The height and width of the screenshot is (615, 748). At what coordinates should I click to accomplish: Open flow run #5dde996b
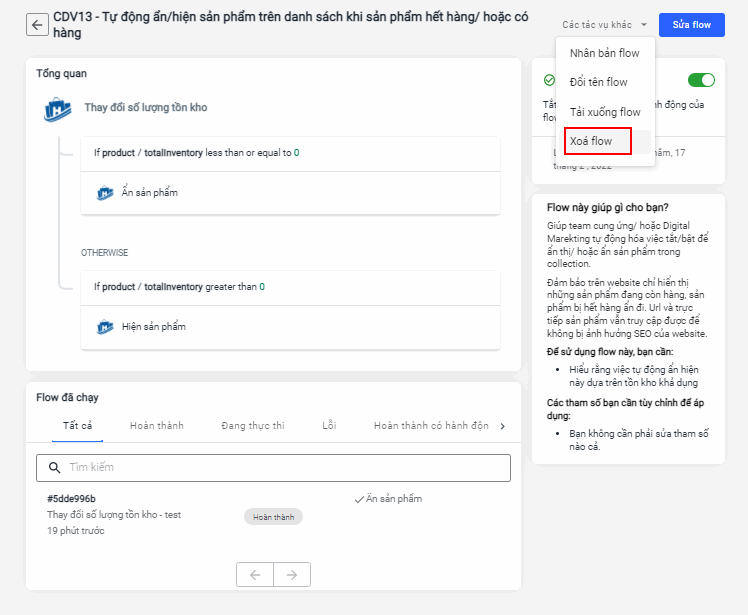click(71, 498)
